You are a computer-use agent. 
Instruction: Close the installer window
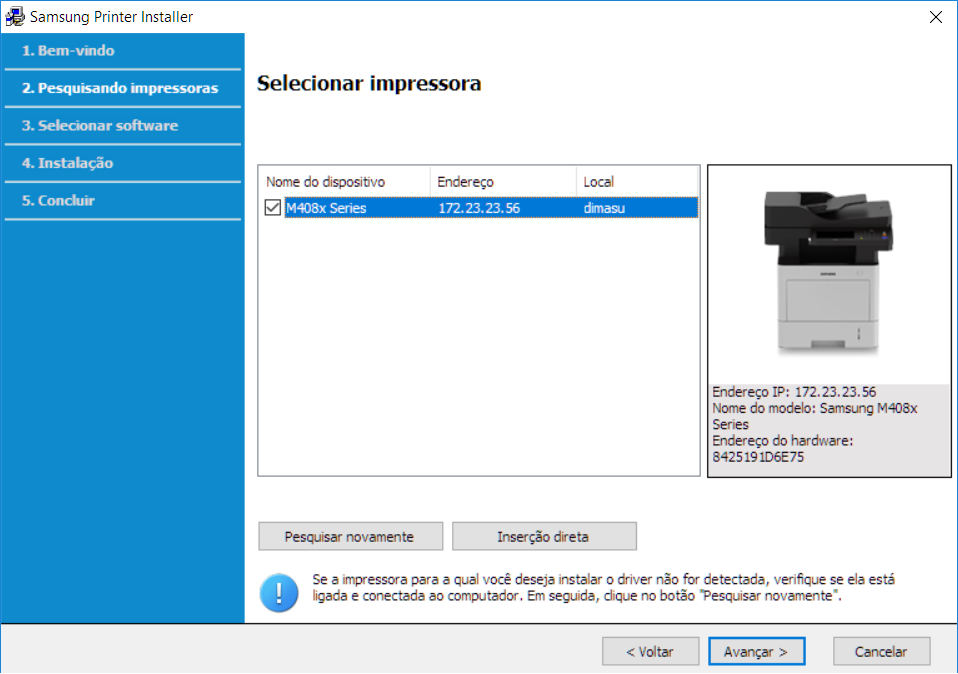(935, 17)
